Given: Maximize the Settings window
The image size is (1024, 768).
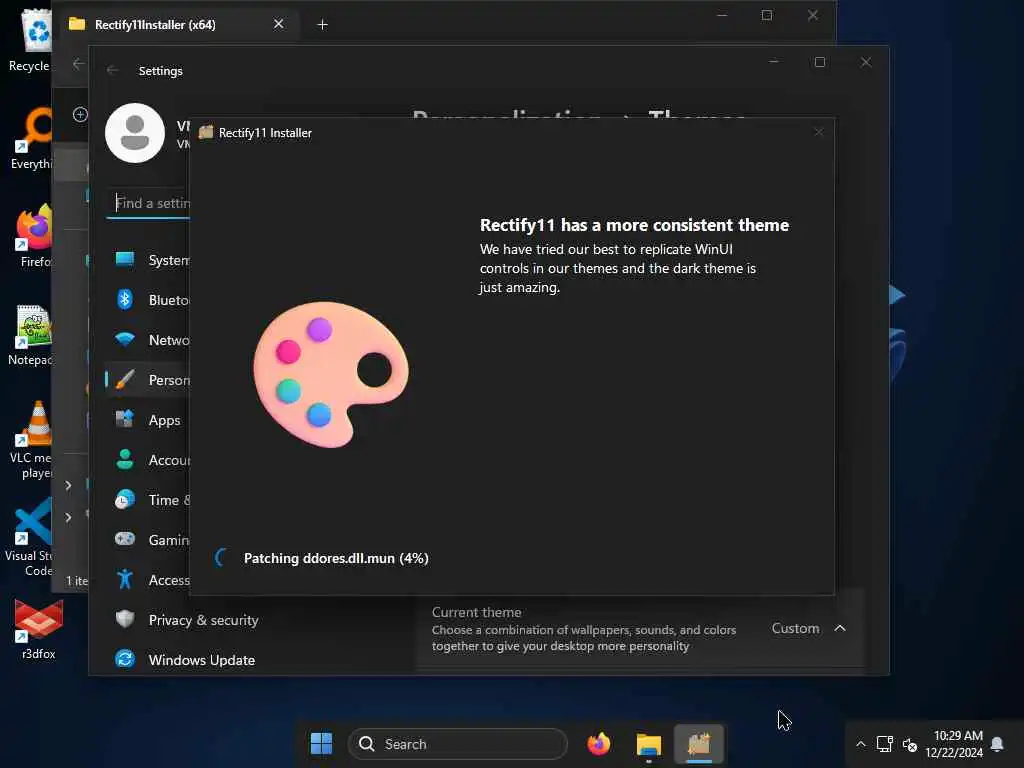Looking at the screenshot, I should click(820, 62).
